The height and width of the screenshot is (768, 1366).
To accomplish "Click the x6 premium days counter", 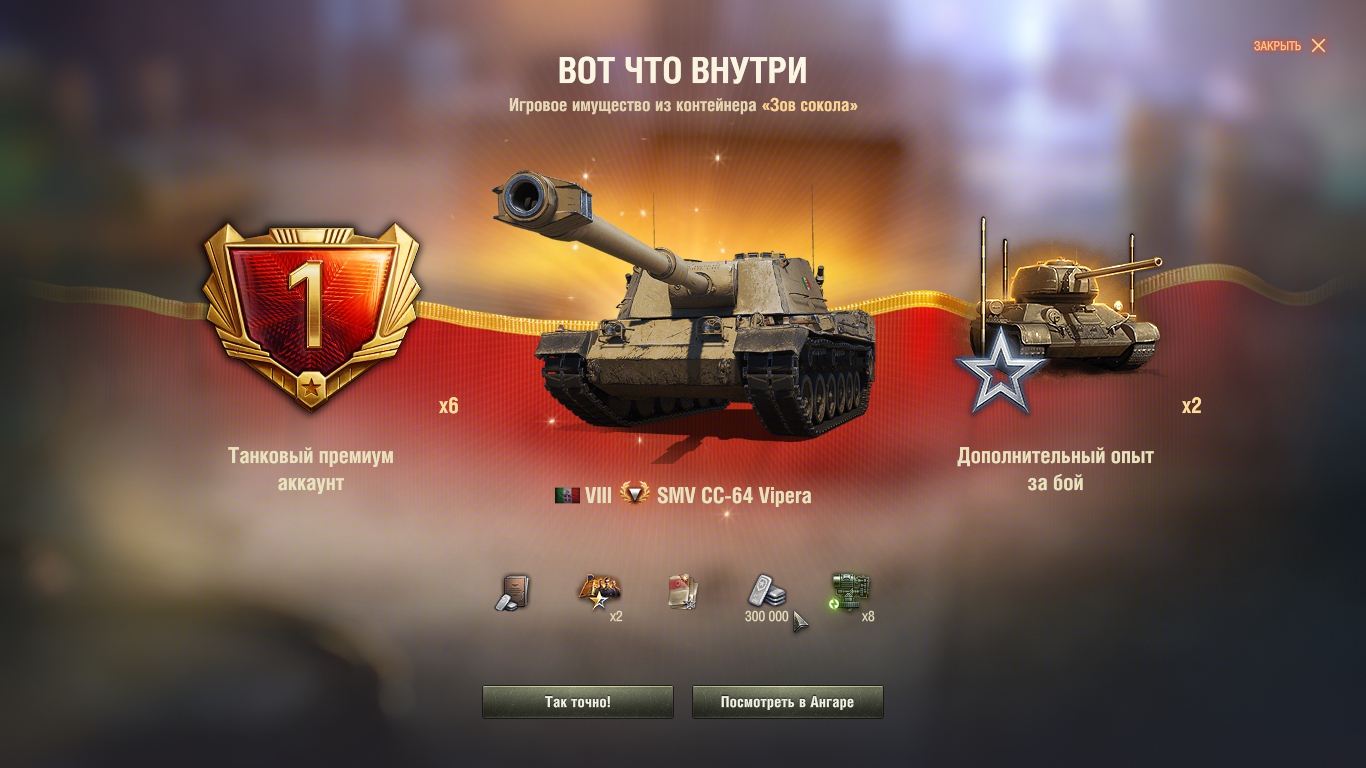I will 448,406.
